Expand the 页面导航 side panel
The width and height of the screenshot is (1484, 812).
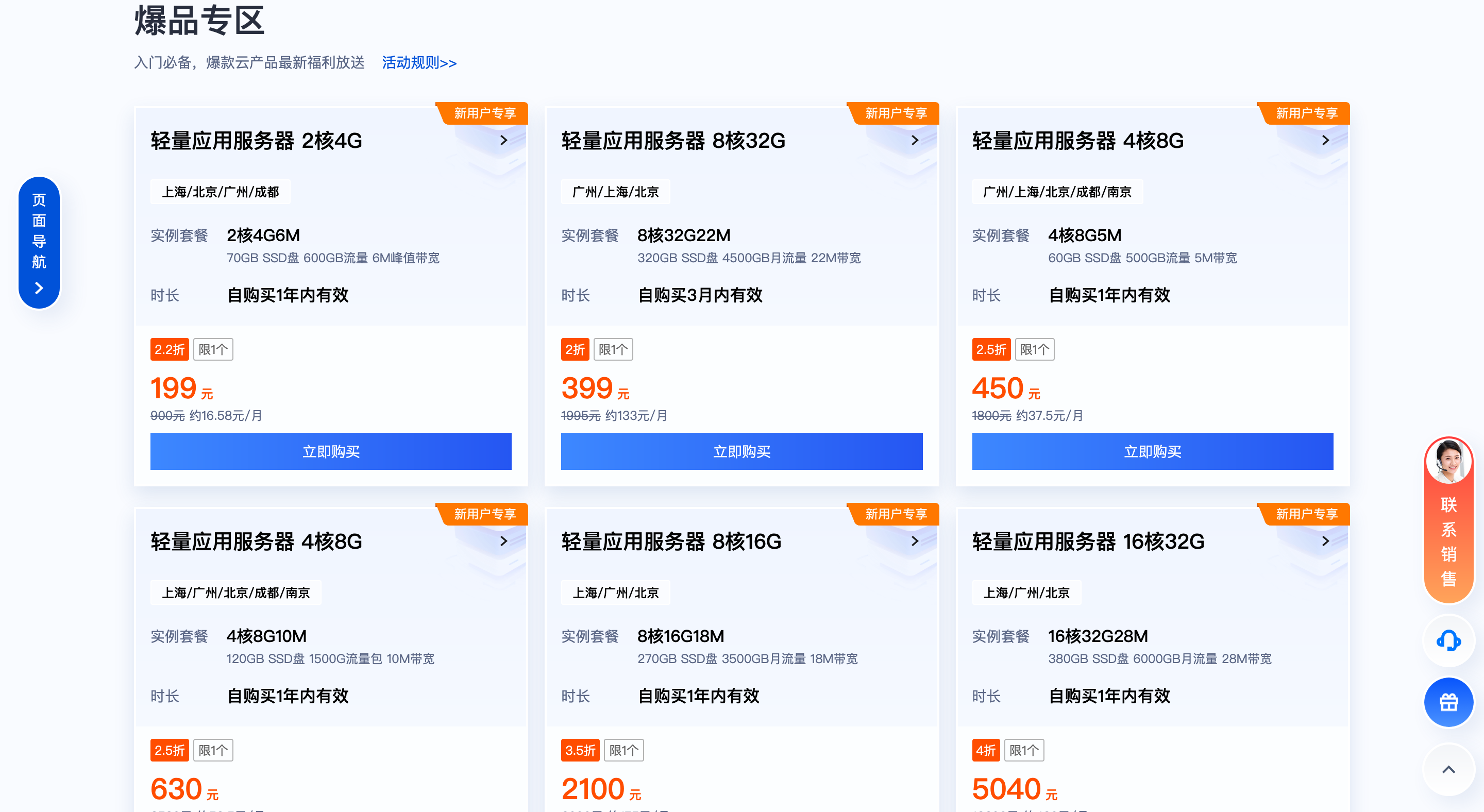[39, 243]
